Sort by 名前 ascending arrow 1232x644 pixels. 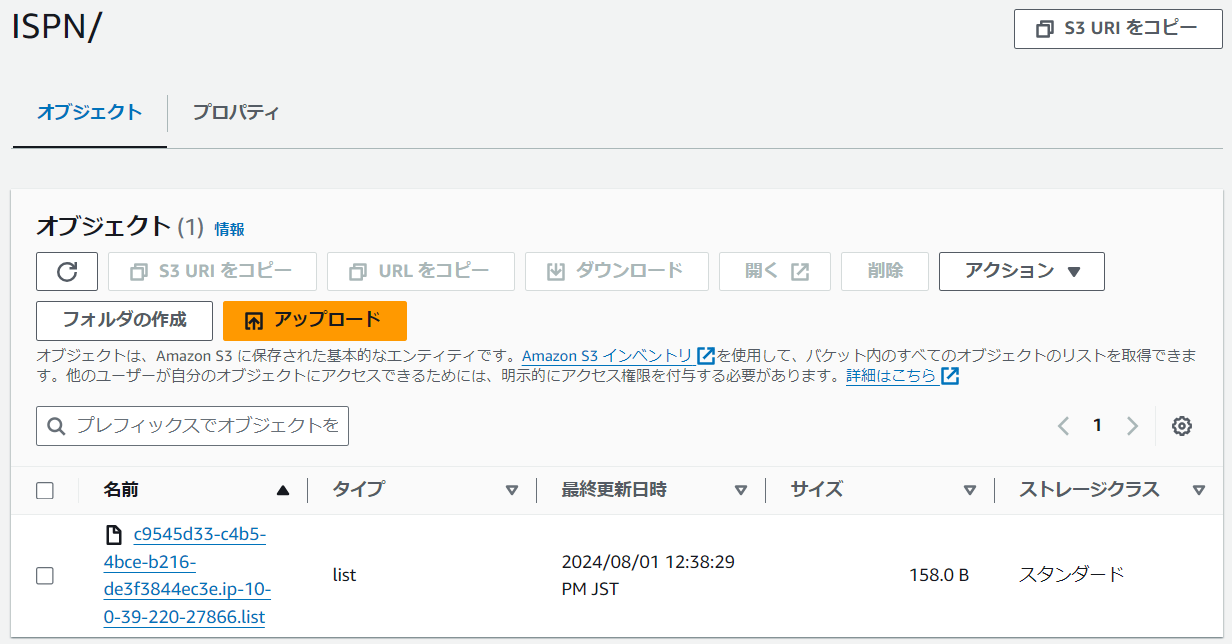pyautogui.click(x=283, y=490)
